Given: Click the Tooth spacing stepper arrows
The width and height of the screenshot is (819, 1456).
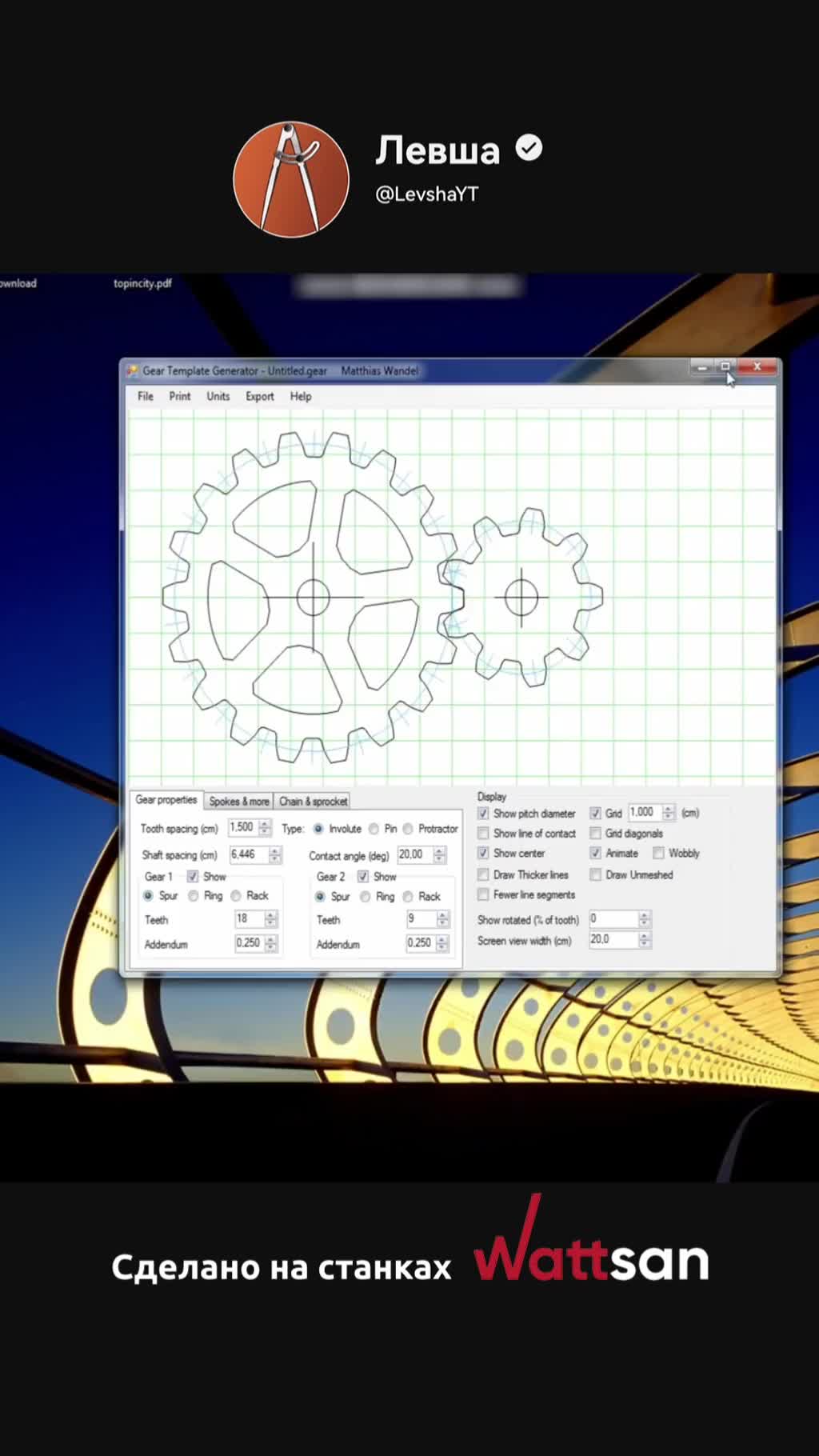Looking at the screenshot, I should pyautogui.click(x=266, y=828).
